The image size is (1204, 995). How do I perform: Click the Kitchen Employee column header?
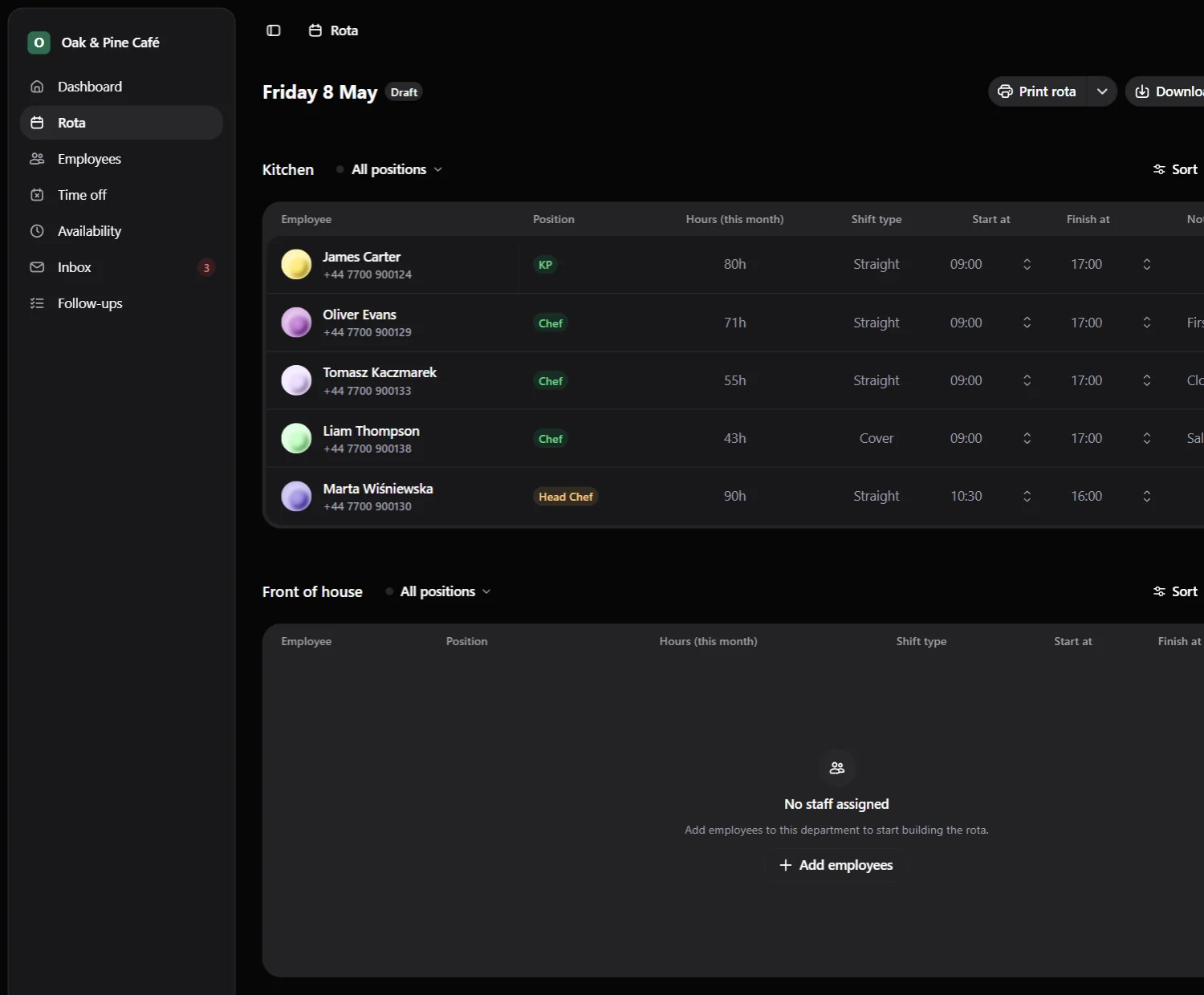[307, 219]
